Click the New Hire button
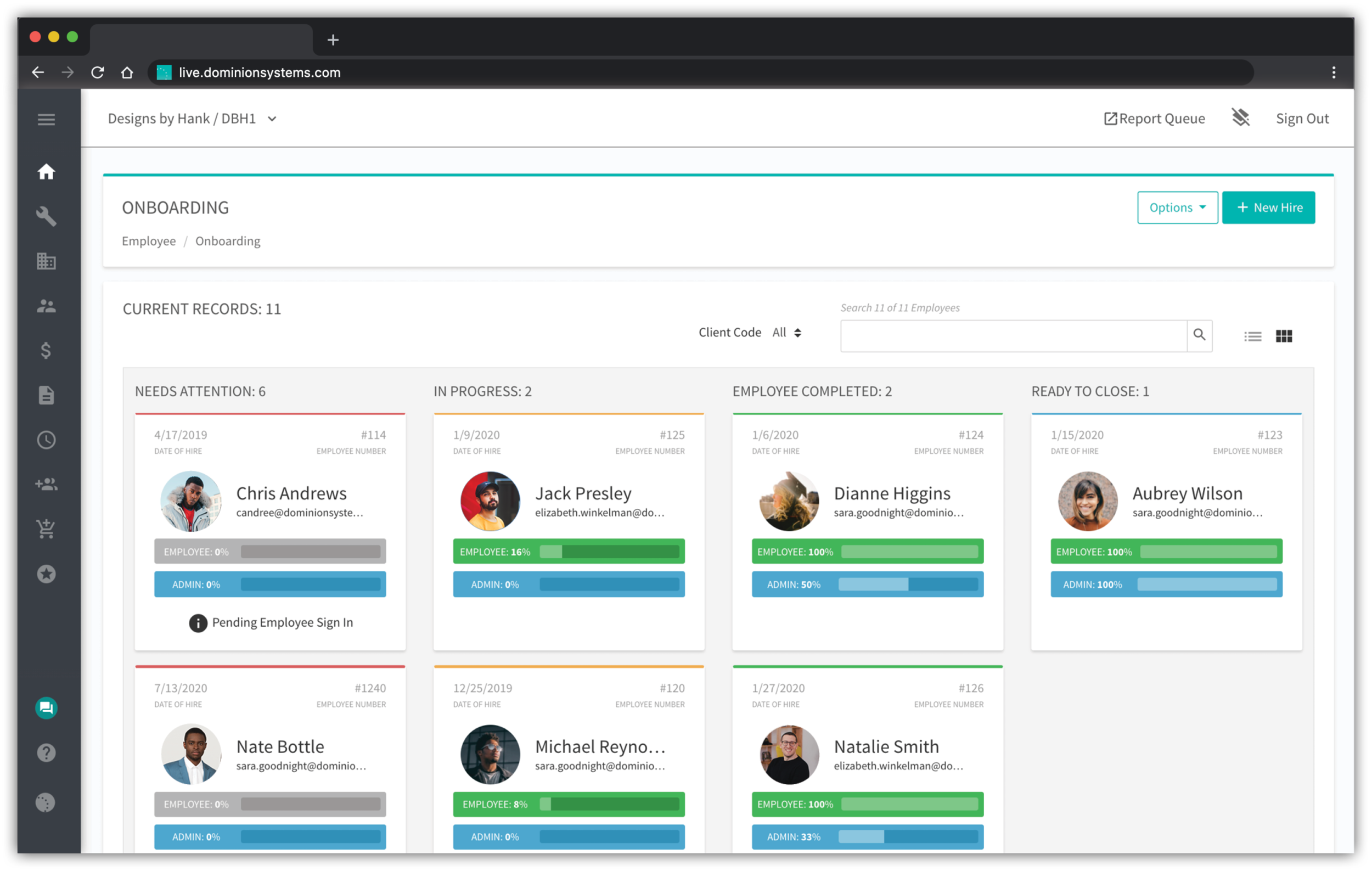The image size is (1372, 871). click(x=1268, y=207)
